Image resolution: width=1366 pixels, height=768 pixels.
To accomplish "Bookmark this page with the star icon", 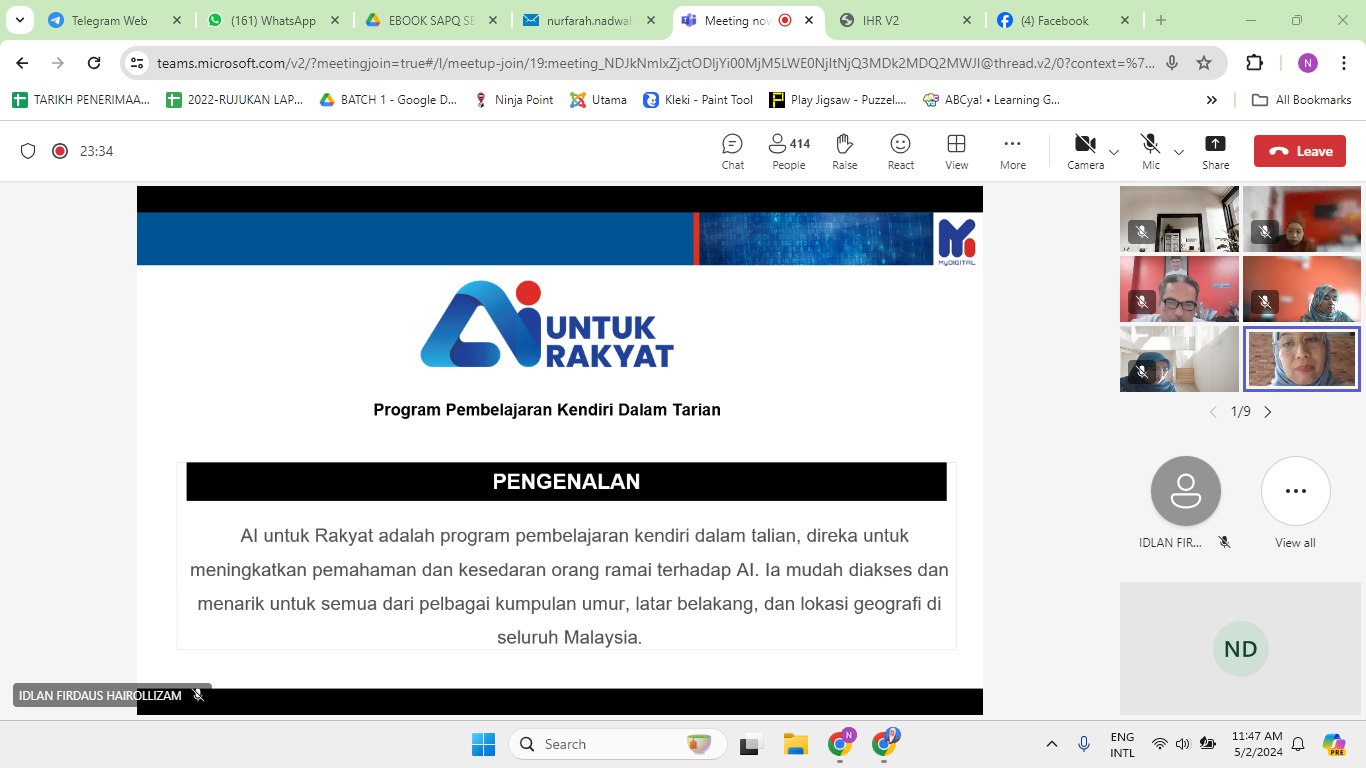I will click(x=1204, y=63).
